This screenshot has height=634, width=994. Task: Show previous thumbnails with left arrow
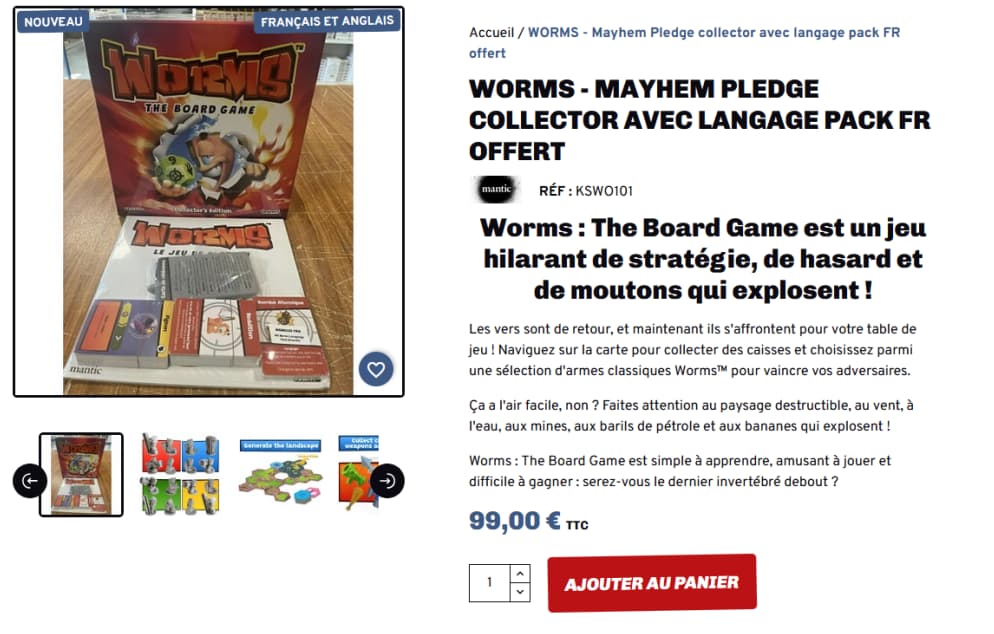point(30,481)
